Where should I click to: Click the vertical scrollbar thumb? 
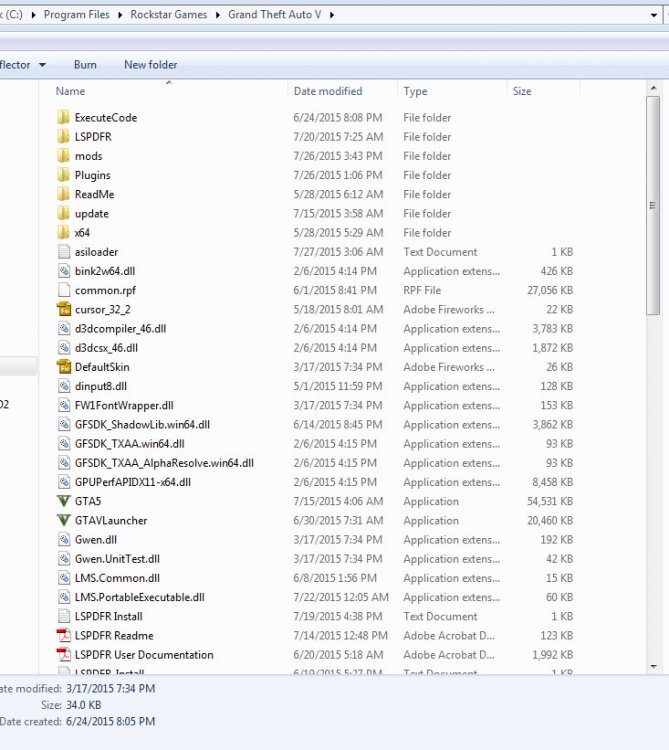[653, 205]
